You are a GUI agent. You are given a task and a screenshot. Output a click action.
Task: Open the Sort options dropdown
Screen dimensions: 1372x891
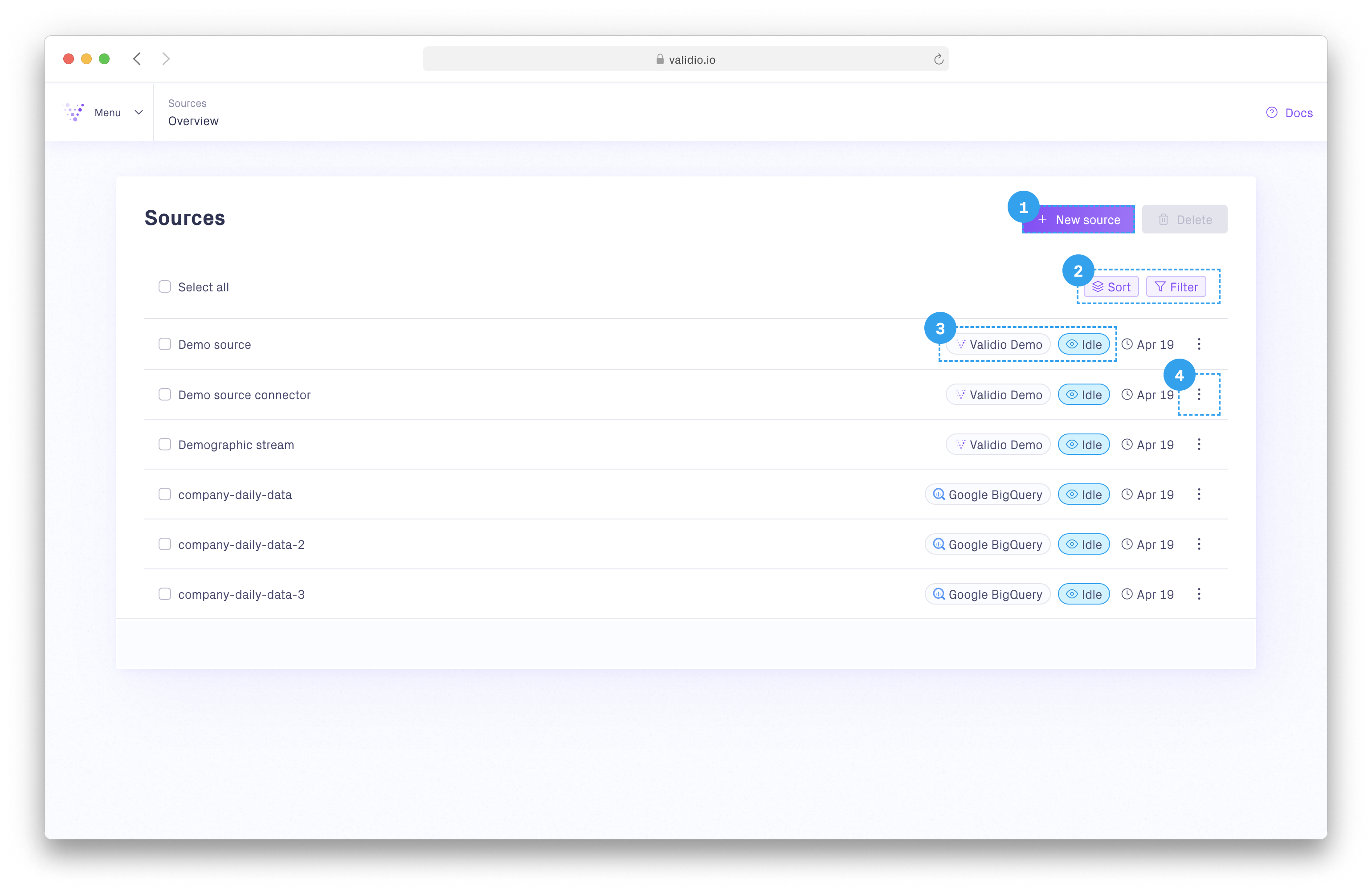pyautogui.click(x=1111, y=287)
